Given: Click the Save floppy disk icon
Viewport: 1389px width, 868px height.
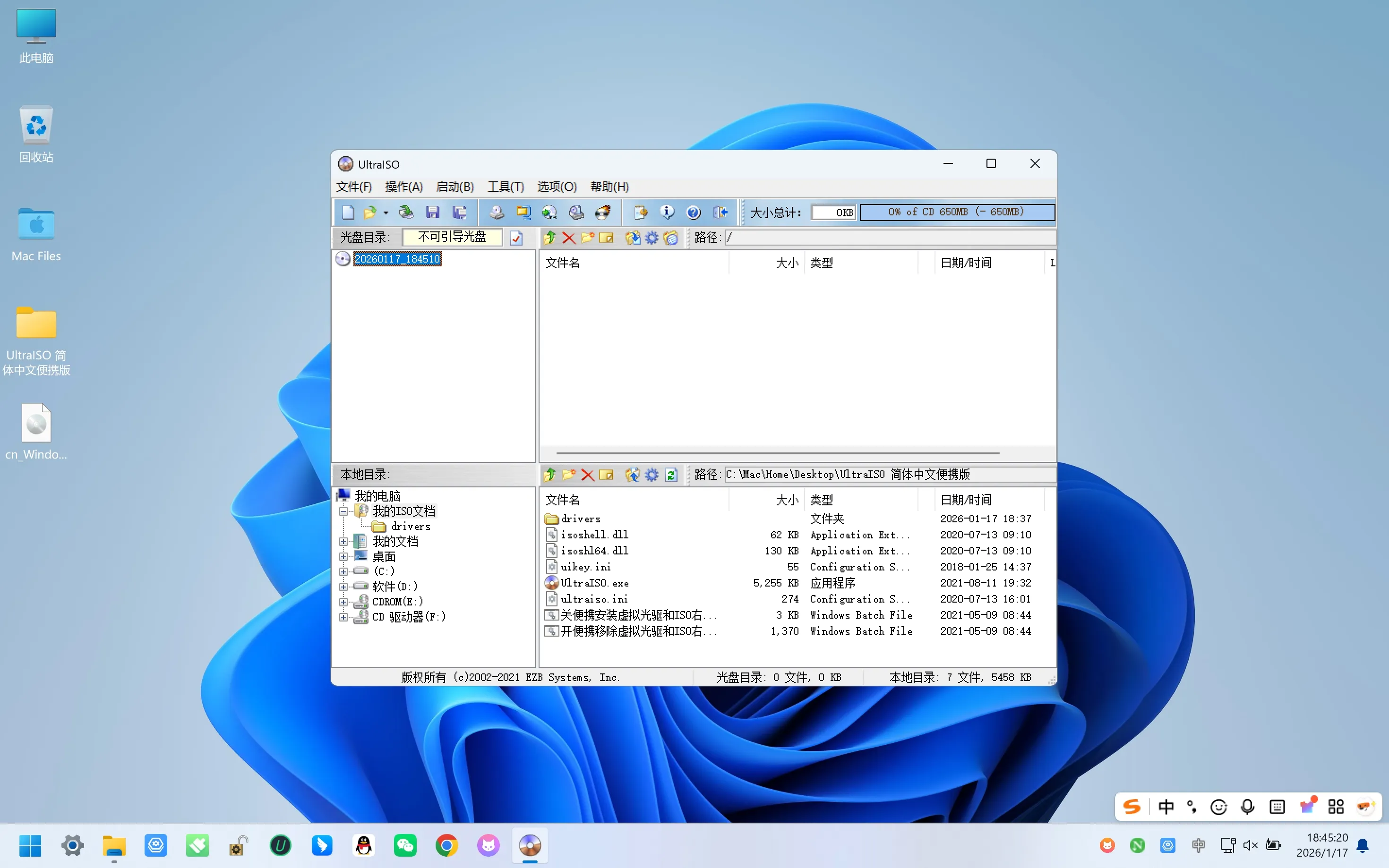Looking at the screenshot, I should click(x=432, y=213).
